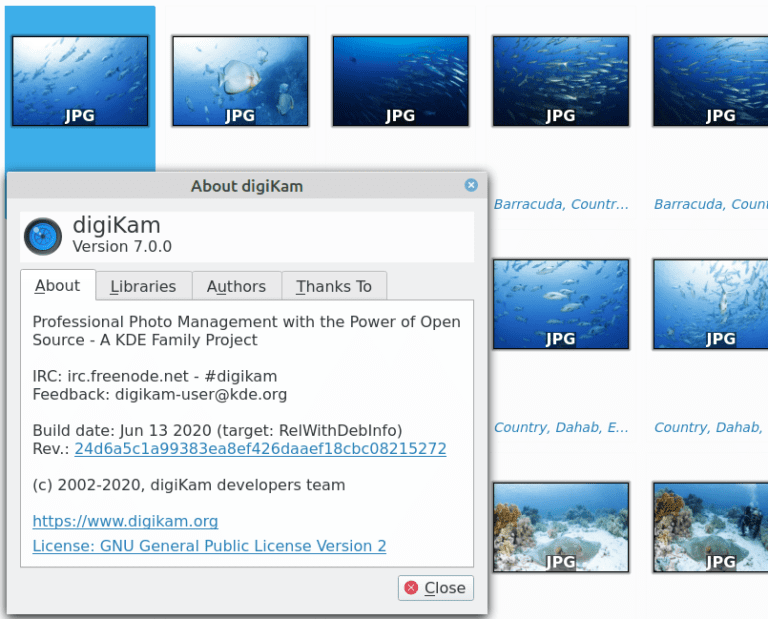The height and width of the screenshot is (619, 768).
Task: Click the 'Country, Dahab, E...' tag caption
Action: tap(561, 427)
